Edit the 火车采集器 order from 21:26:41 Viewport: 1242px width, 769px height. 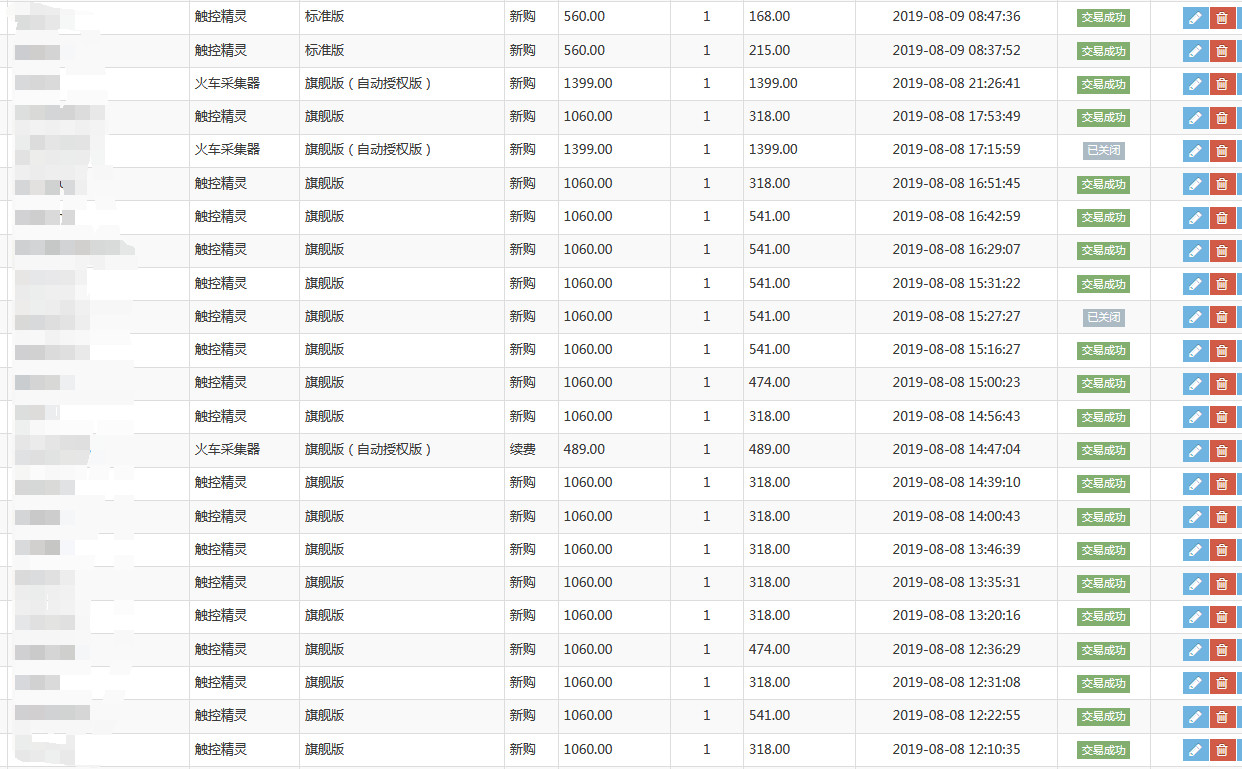coord(1195,84)
